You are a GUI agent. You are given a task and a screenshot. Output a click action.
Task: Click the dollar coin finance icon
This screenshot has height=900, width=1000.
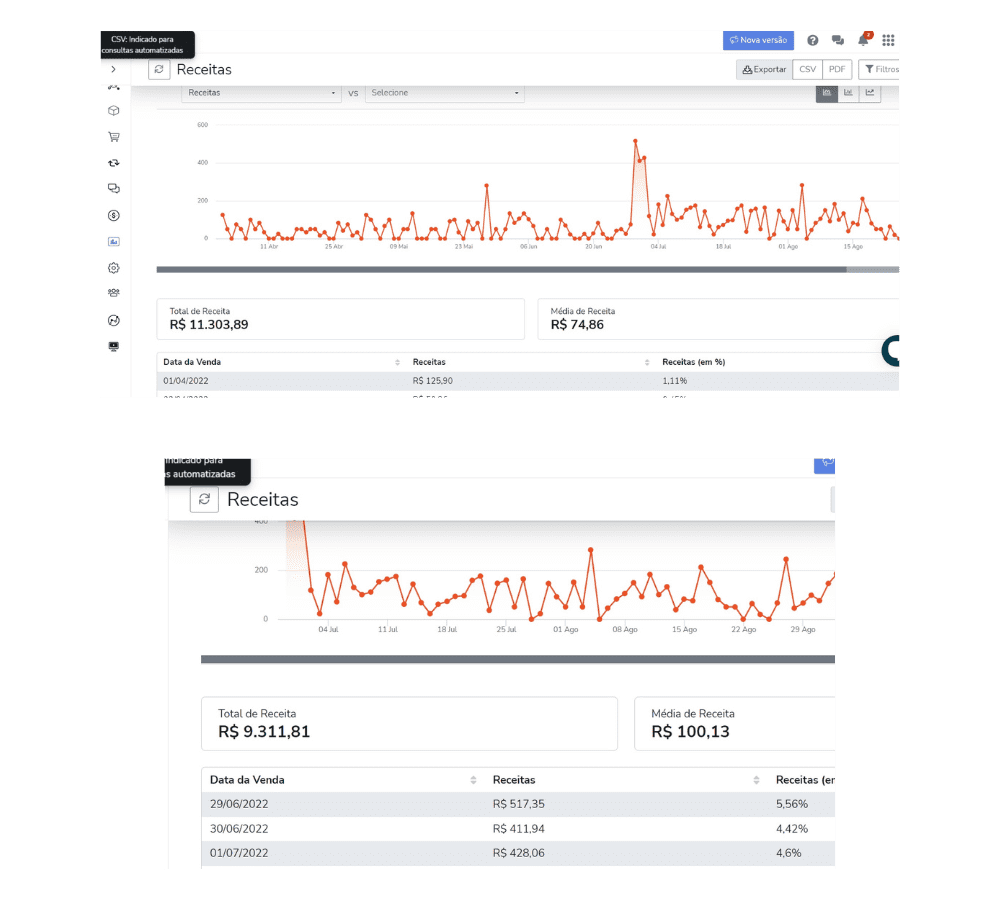114,215
